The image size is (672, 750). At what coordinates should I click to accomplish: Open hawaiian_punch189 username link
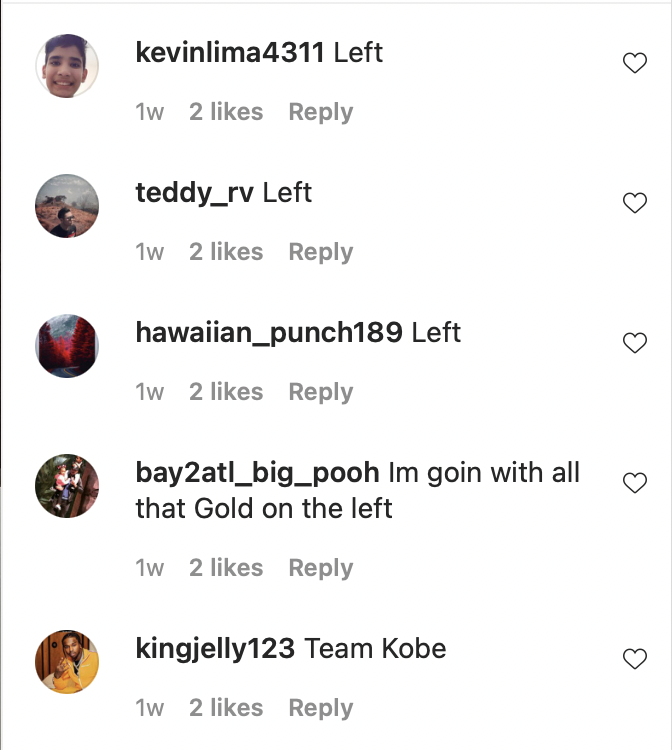tap(269, 332)
